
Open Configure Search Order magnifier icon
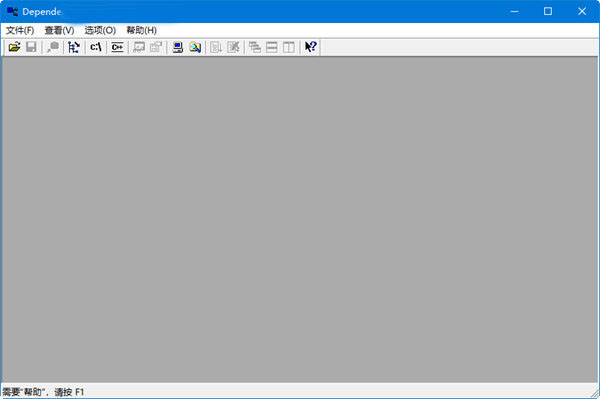(x=195, y=47)
